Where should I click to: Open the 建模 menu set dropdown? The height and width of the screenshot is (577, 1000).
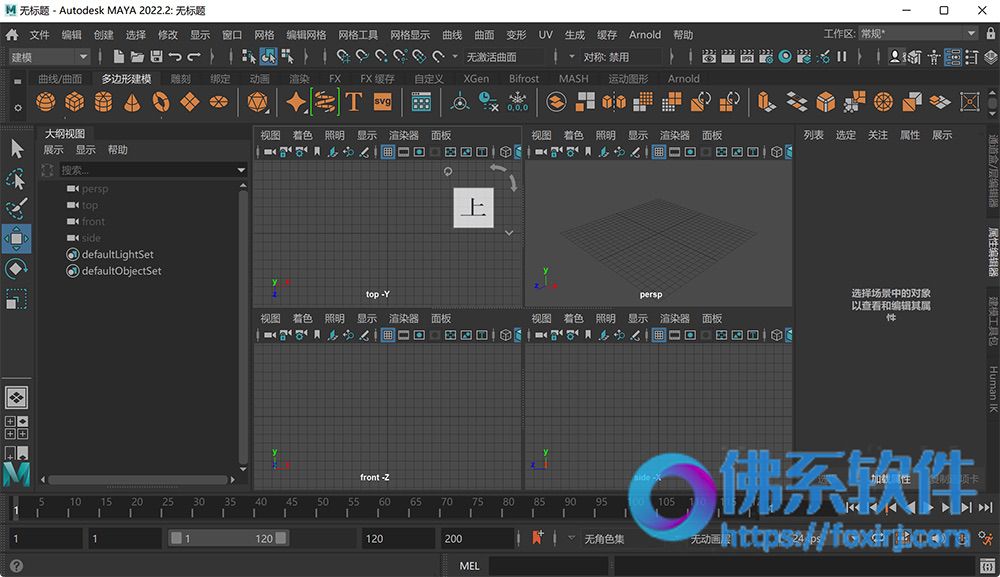click(48, 57)
